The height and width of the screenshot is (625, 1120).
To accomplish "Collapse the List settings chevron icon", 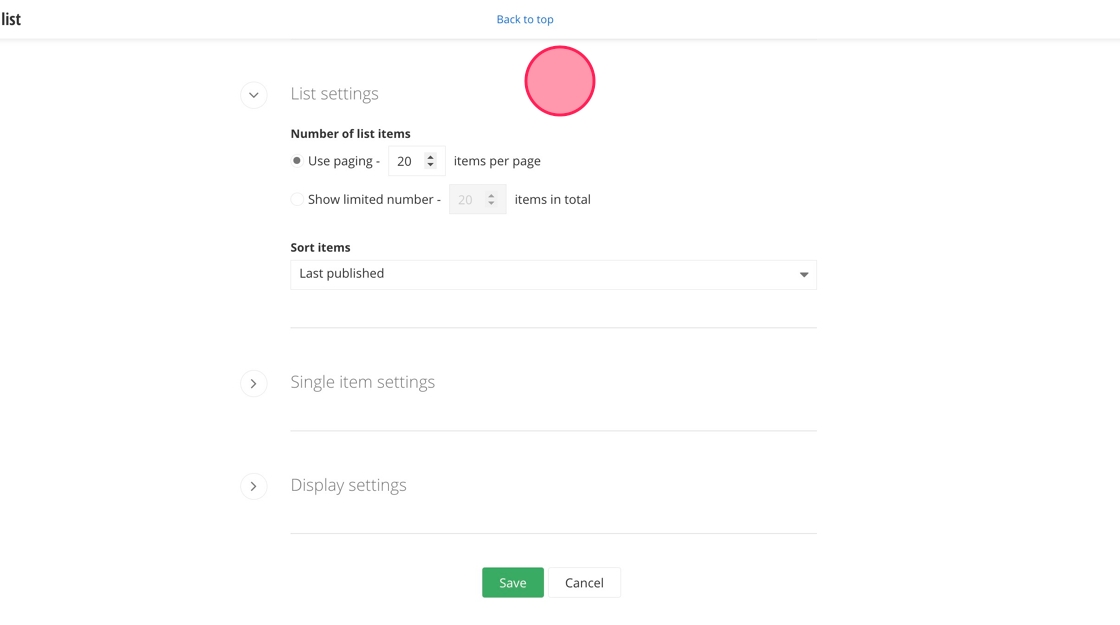I will tap(254, 95).
